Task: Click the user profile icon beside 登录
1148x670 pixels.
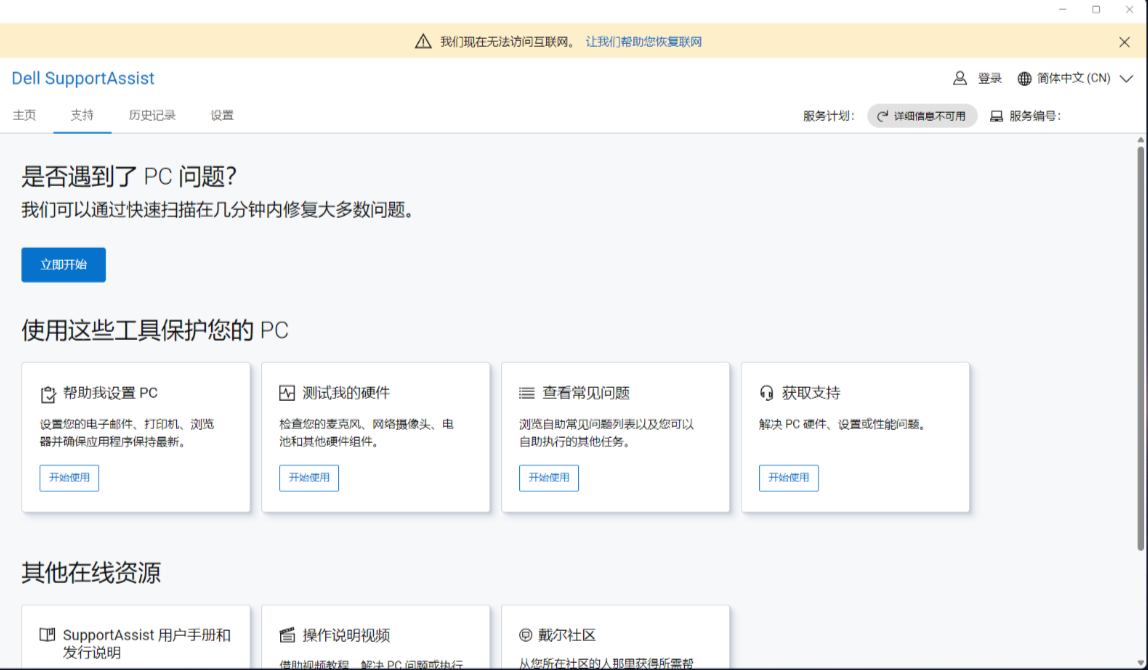Action: click(960, 78)
